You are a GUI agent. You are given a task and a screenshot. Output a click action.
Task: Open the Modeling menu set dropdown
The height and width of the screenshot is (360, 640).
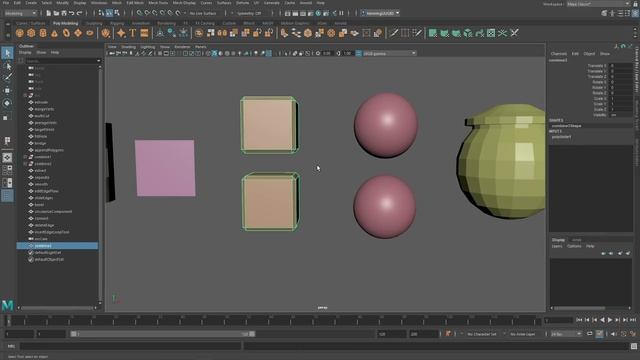click(x=20, y=13)
